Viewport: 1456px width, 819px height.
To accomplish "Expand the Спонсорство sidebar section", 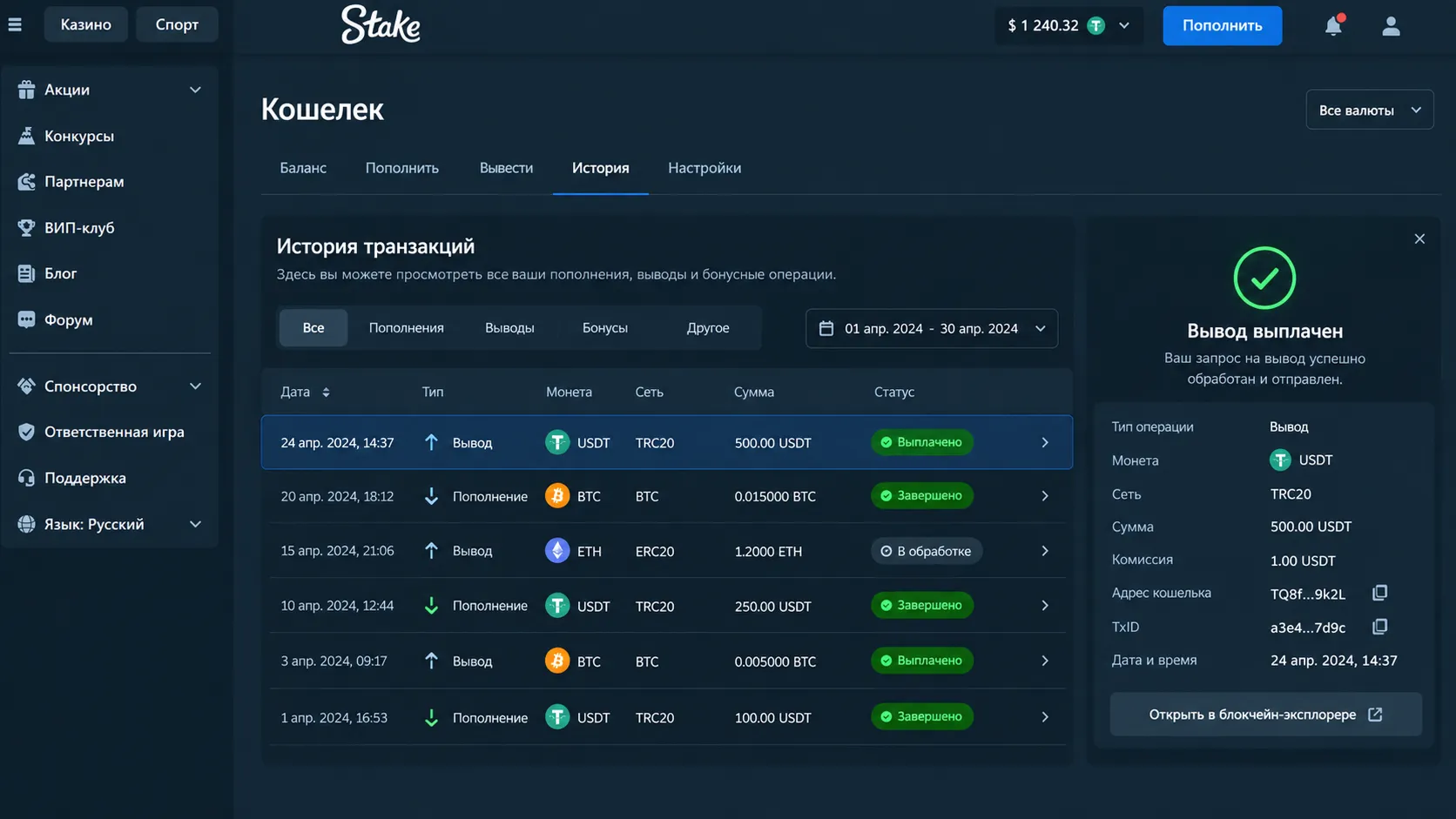I will 195,386.
